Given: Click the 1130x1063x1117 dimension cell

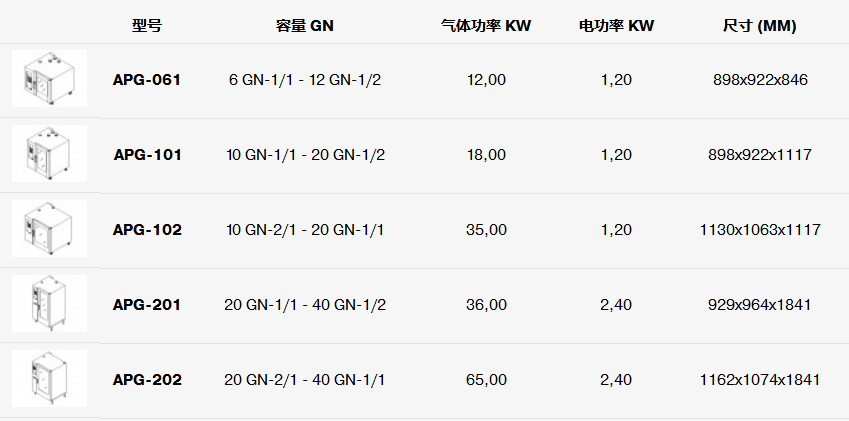Looking at the screenshot, I should (x=760, y=230).
